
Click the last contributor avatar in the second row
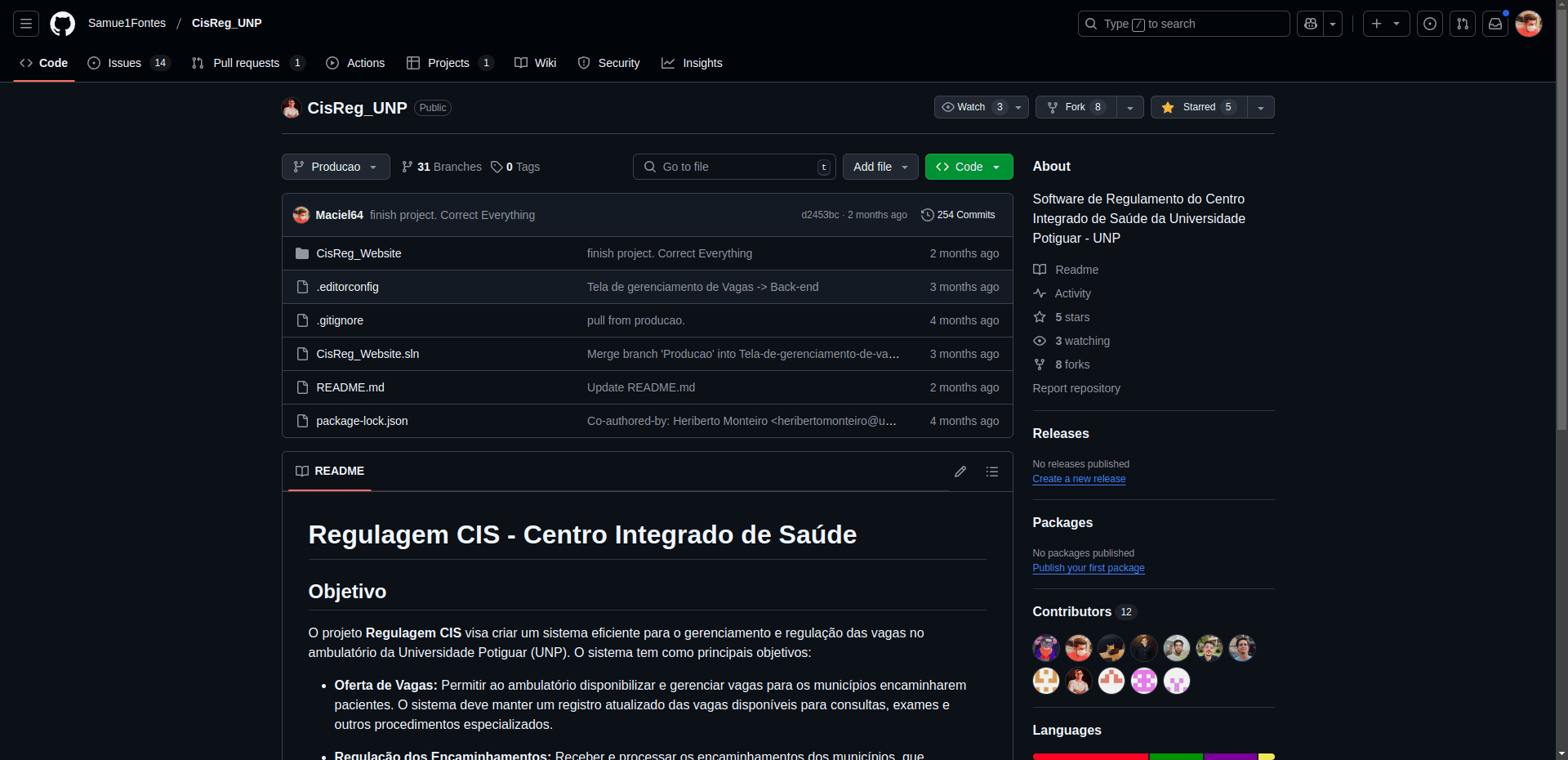1177,681
